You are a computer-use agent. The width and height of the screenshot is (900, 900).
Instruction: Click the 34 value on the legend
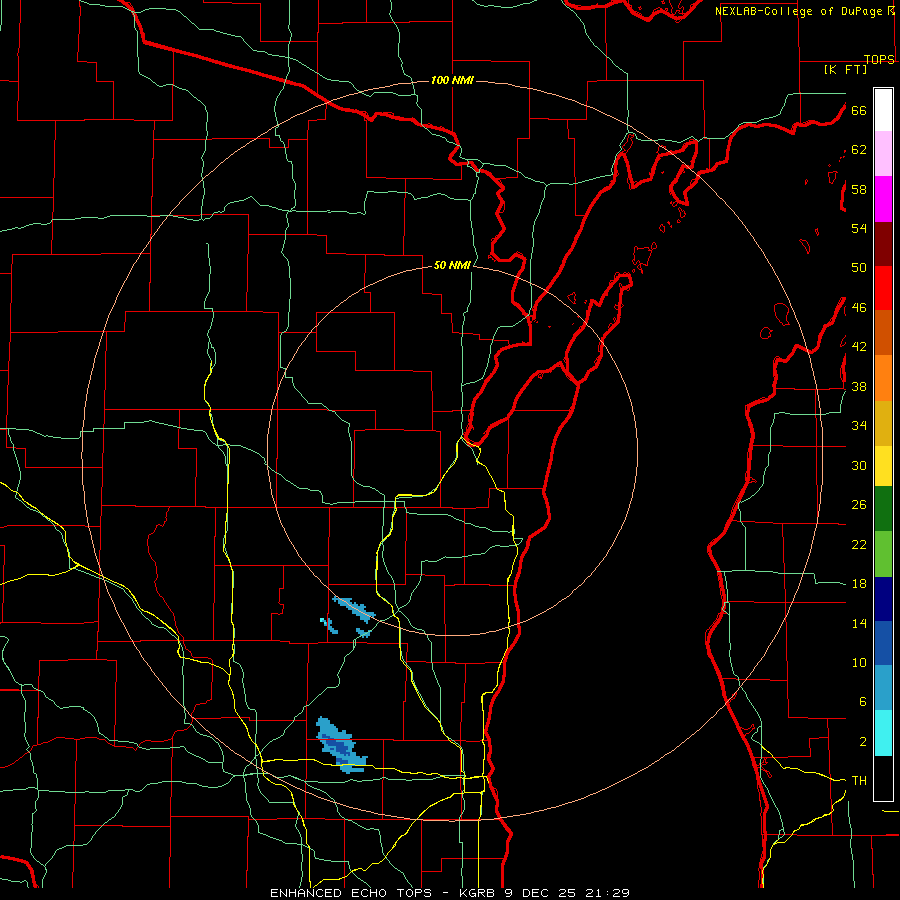[x=859, y=426]
